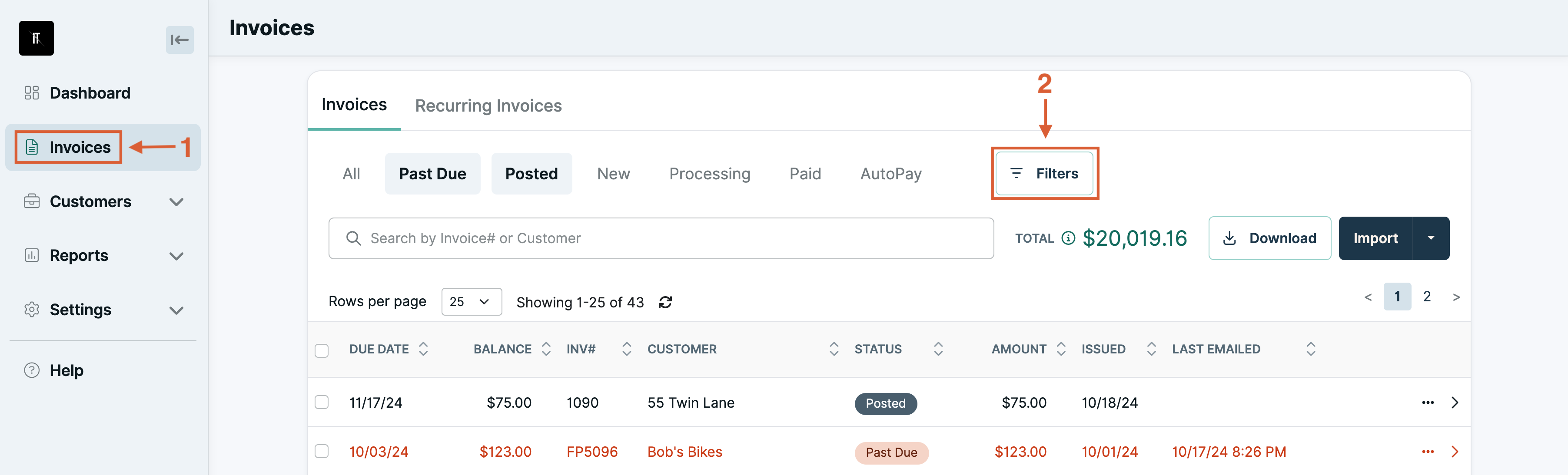The height and width of the screenshot is (475, 1568).
Task: Select the Paid status filter tab
Action: 805,174
